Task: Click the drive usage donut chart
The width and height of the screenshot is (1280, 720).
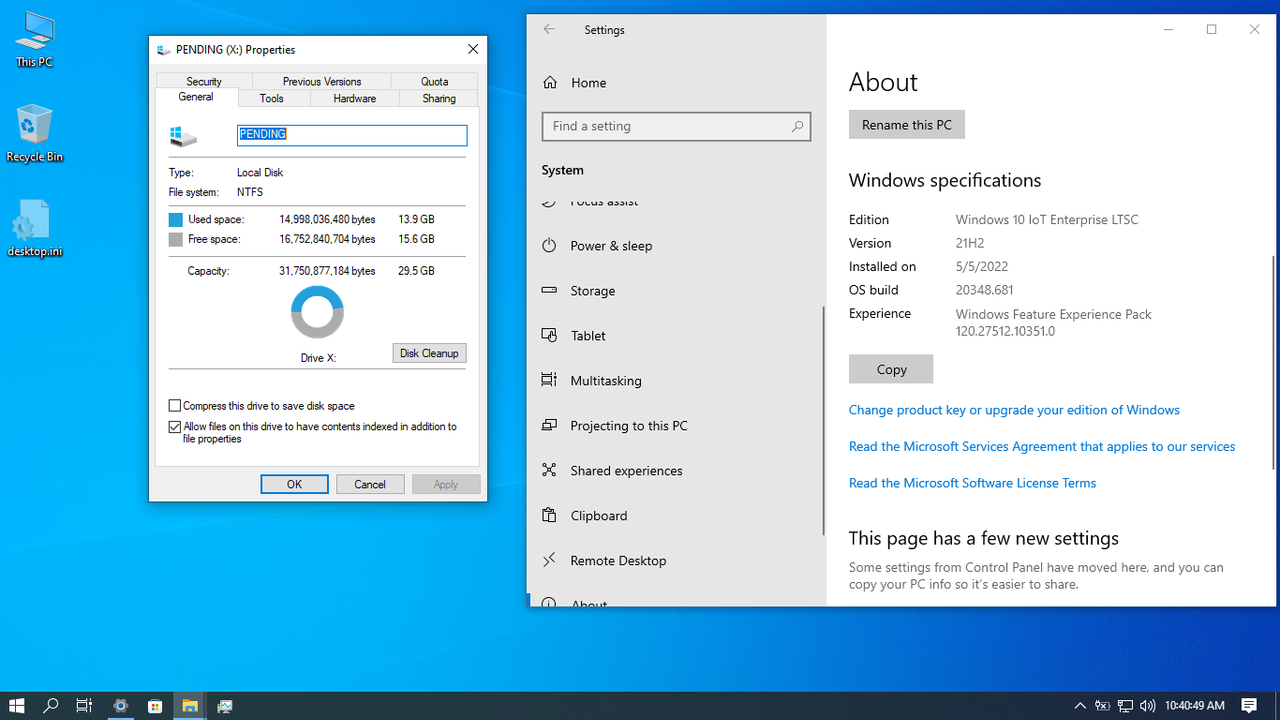Action: tap(317, 312)
